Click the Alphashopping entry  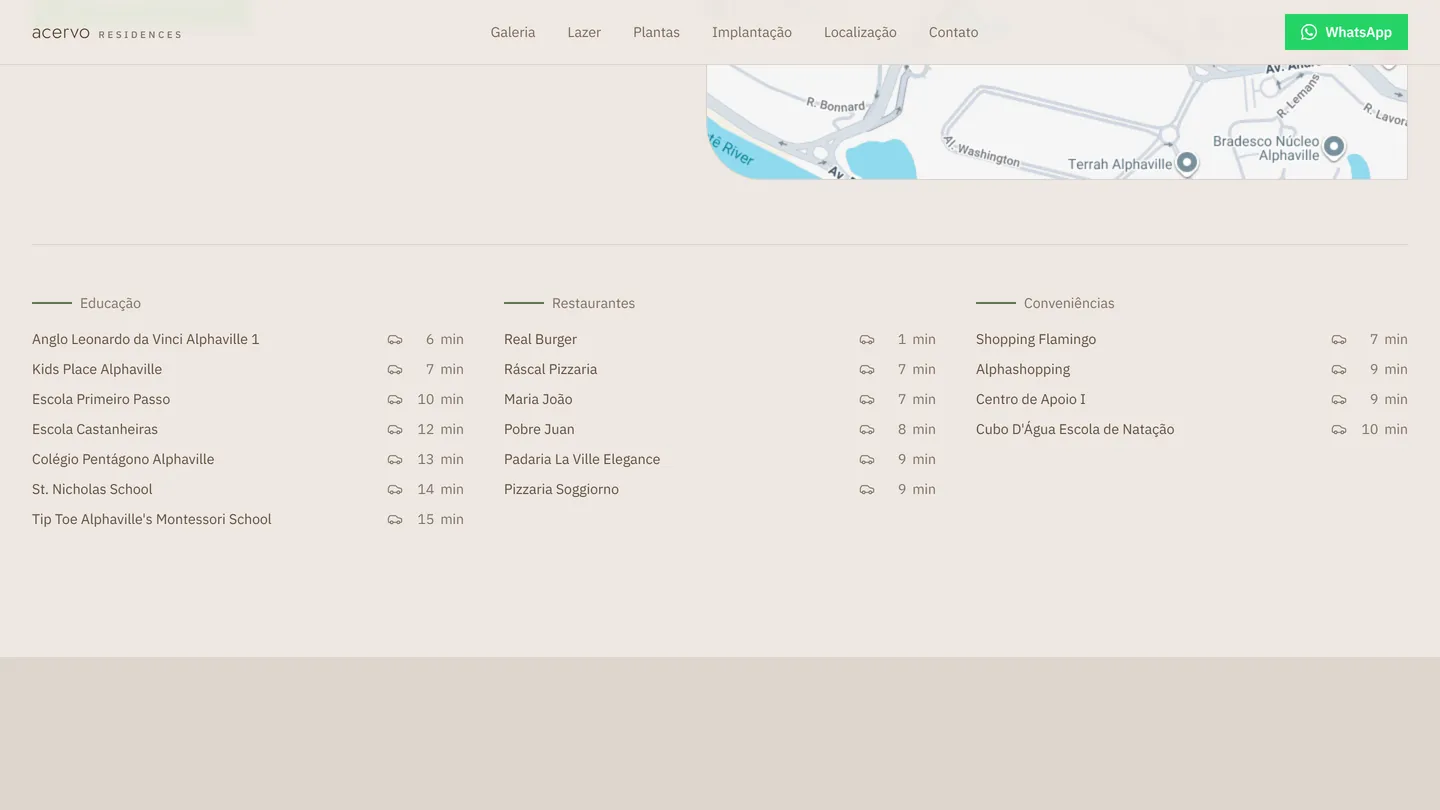[1023, 369]
